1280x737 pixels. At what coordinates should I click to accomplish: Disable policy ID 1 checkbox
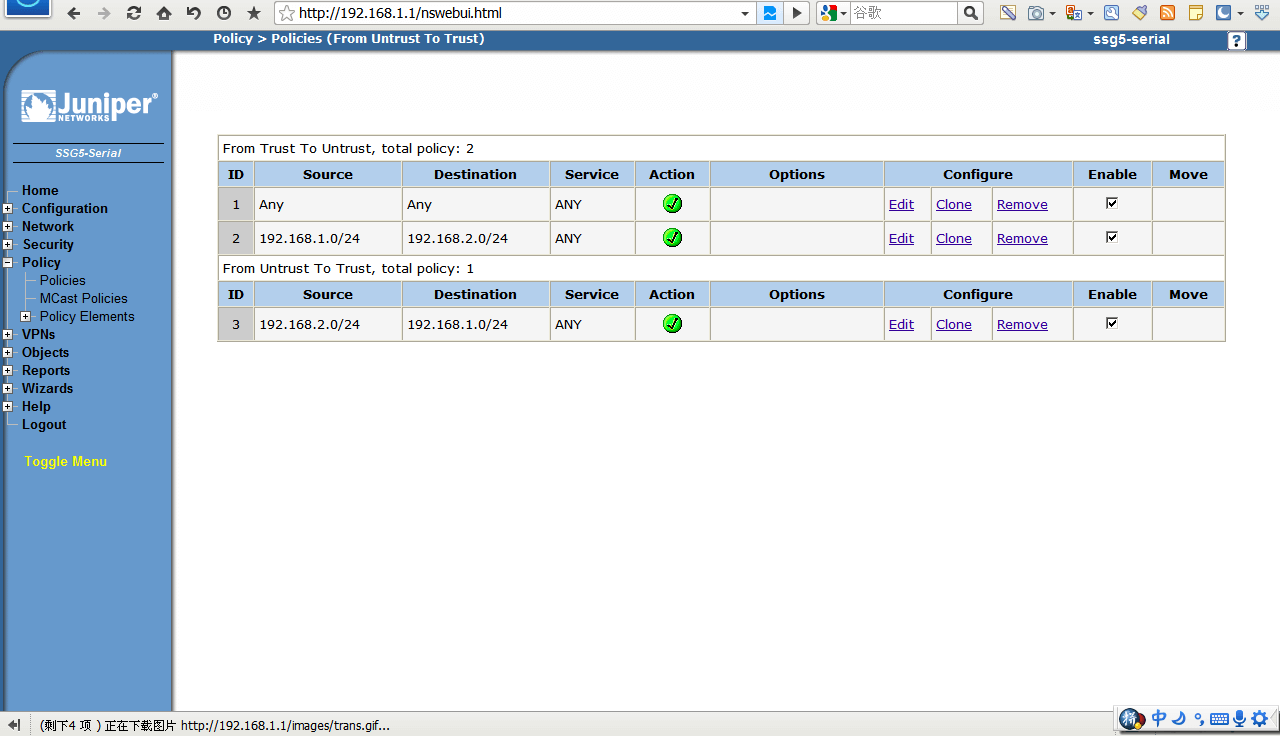pos(1112,203)
